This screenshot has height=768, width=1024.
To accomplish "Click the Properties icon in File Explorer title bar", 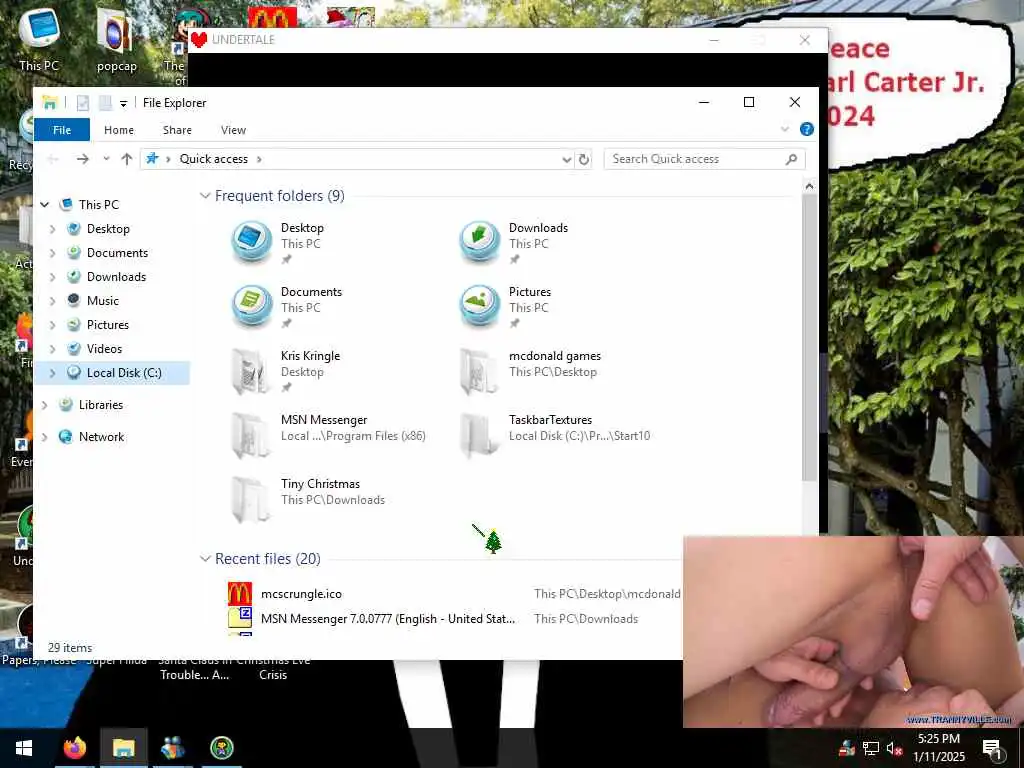I will 83,103.
